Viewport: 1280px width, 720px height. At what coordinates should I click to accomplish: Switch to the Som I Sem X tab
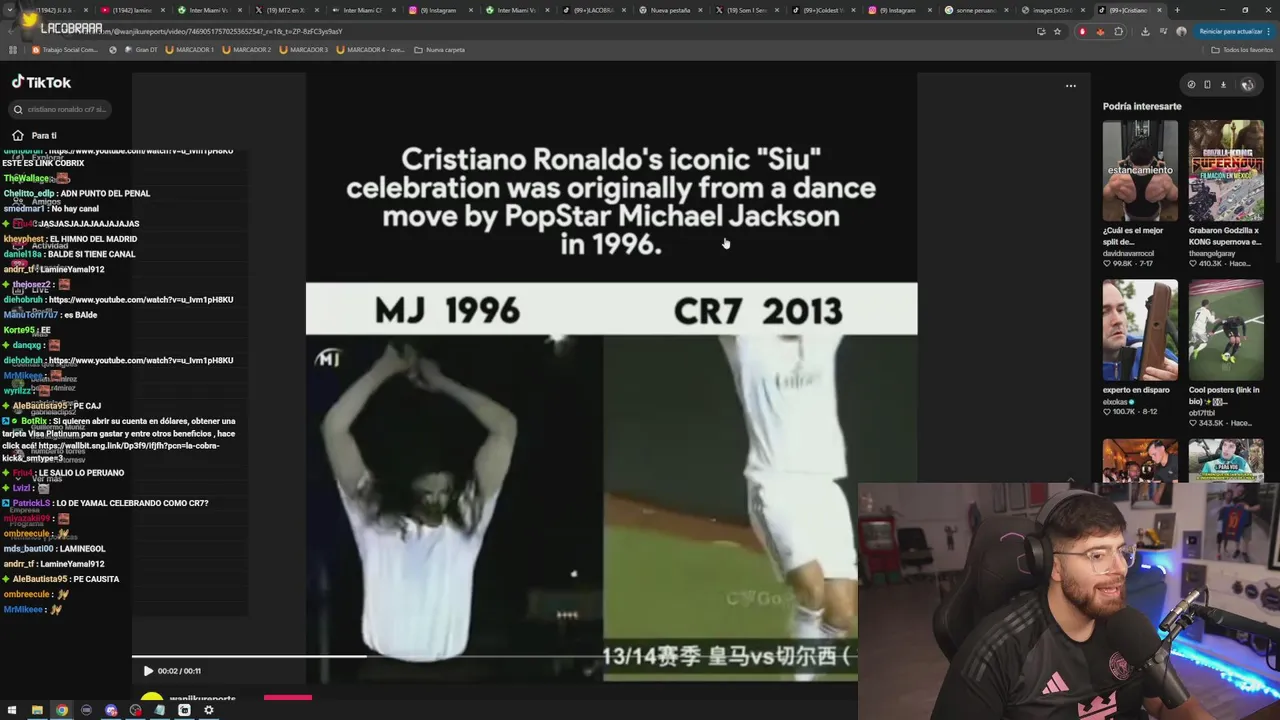pos(746,10)
